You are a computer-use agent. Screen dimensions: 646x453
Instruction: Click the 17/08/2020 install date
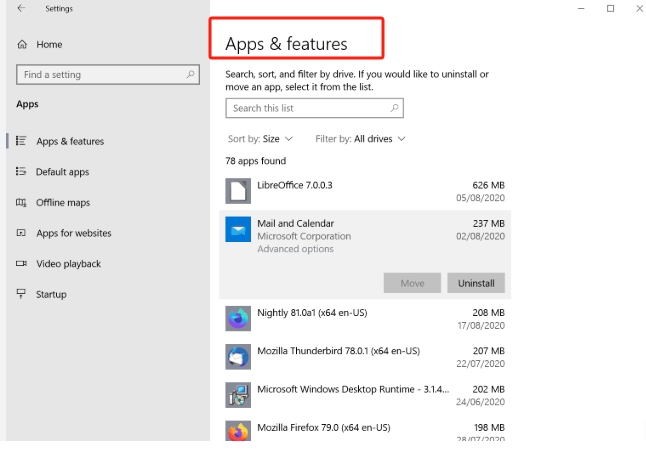click(481, 325)
